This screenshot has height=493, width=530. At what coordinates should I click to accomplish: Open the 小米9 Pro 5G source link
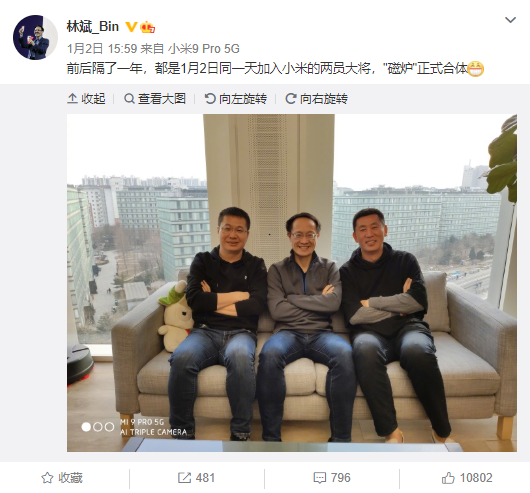(204, 49)
